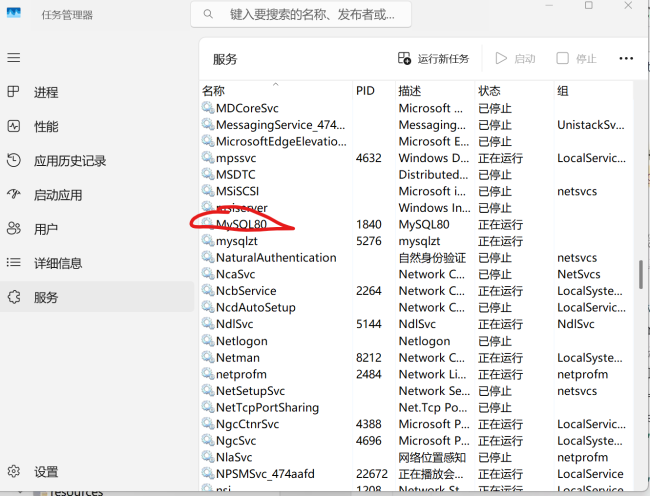Click the gear icon beside Netman
Image resolution: width=650 pixels, height=496 pixels.
[x=208, y=356]
